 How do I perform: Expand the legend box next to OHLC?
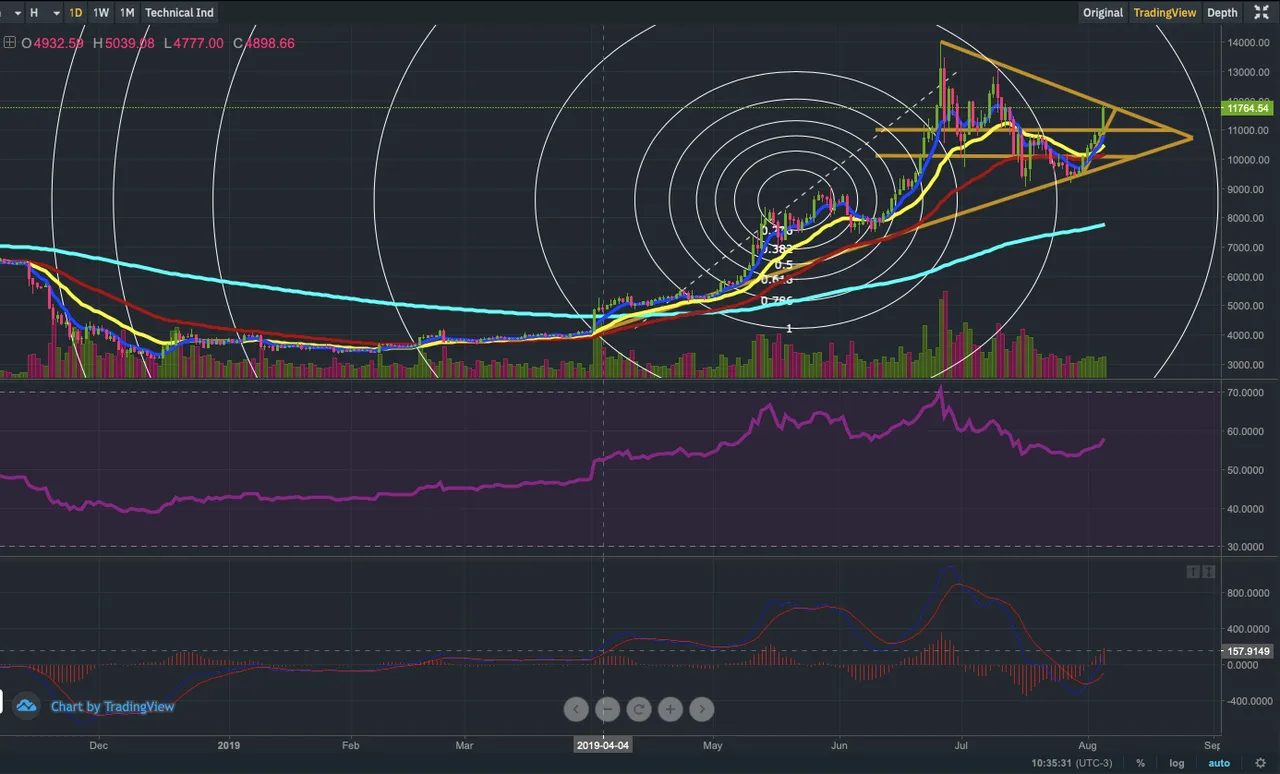(10, 43)
